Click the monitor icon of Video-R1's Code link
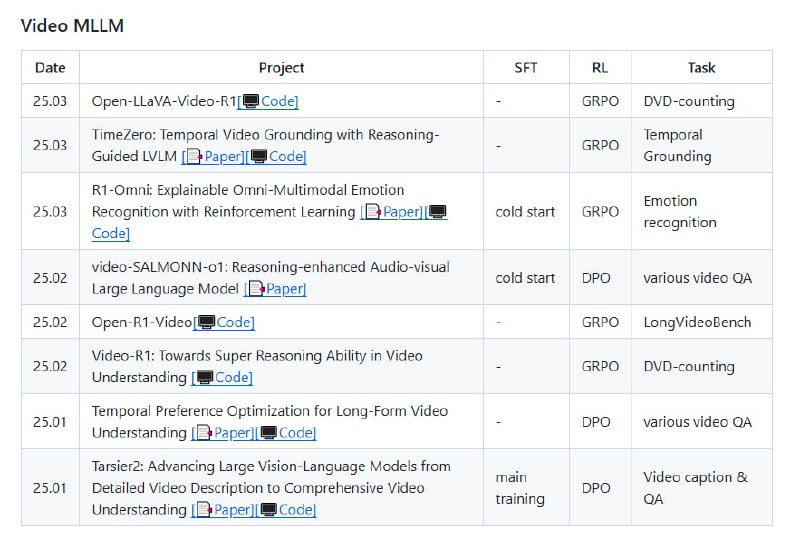This screenshot has width=800, height=548. click(x=204, y=377)
